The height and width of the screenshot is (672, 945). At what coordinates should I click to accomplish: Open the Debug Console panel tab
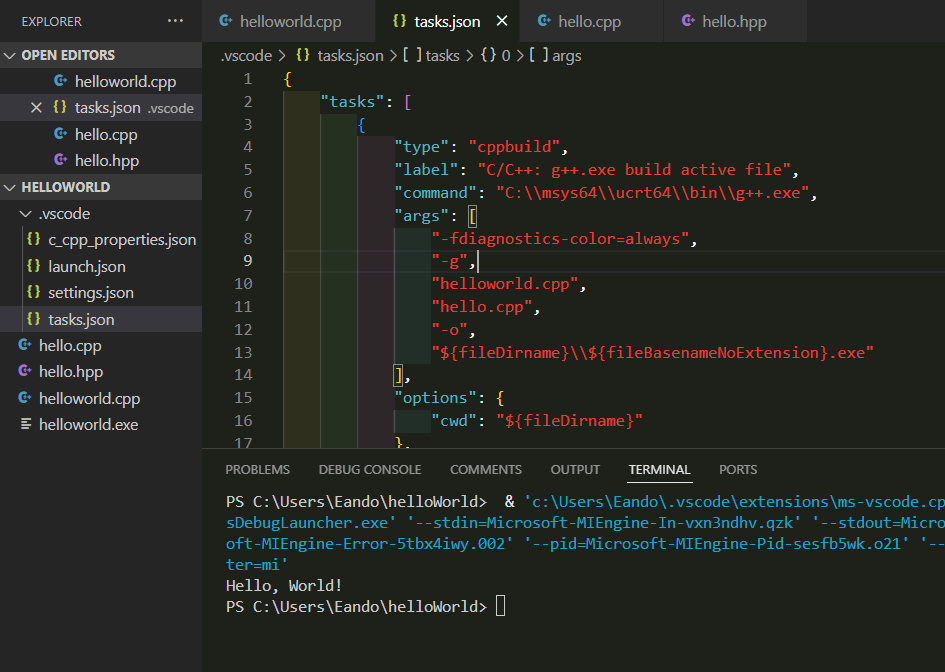[370, 470]
